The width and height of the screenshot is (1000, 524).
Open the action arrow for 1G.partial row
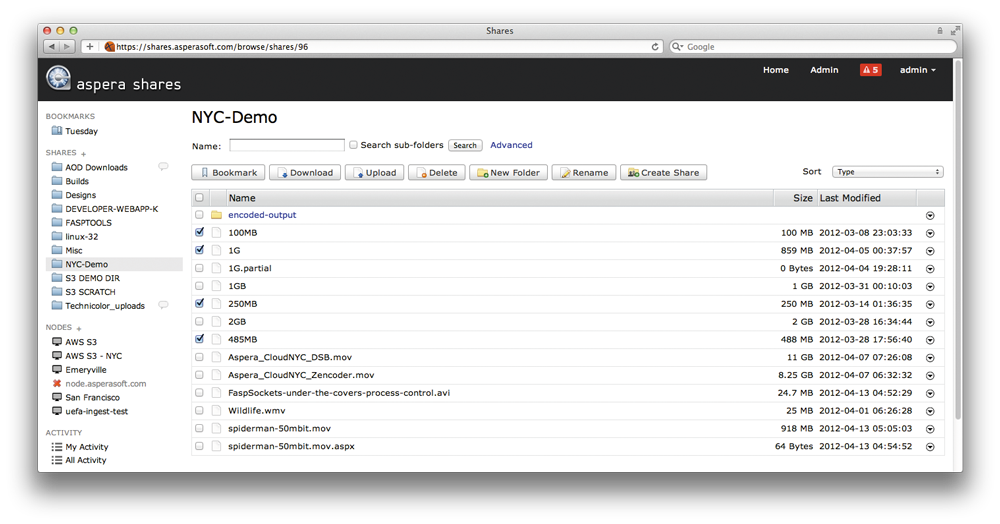[x=930, y=269]
